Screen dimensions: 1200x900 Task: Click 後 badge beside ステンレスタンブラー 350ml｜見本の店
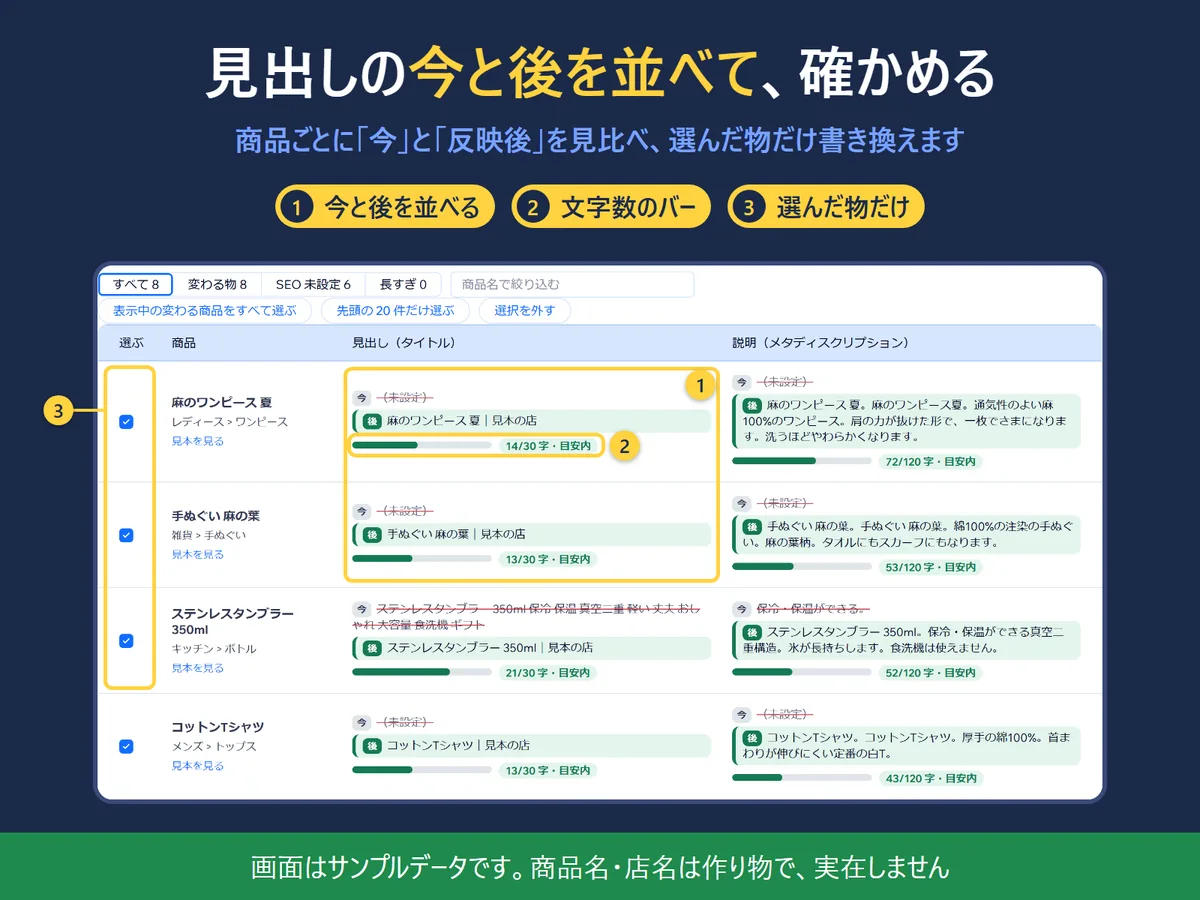[371, 648]
